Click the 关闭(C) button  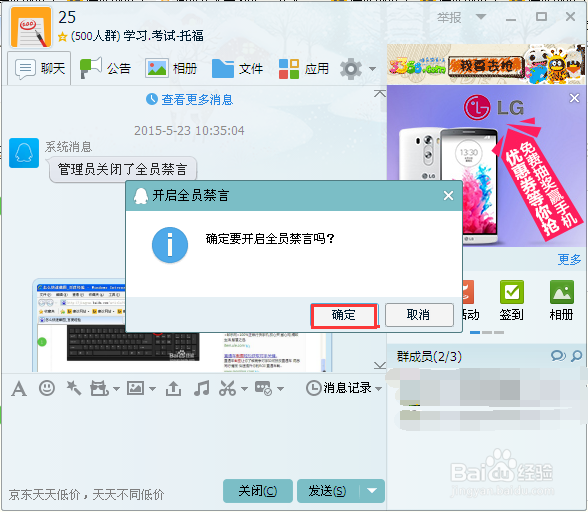258,491
